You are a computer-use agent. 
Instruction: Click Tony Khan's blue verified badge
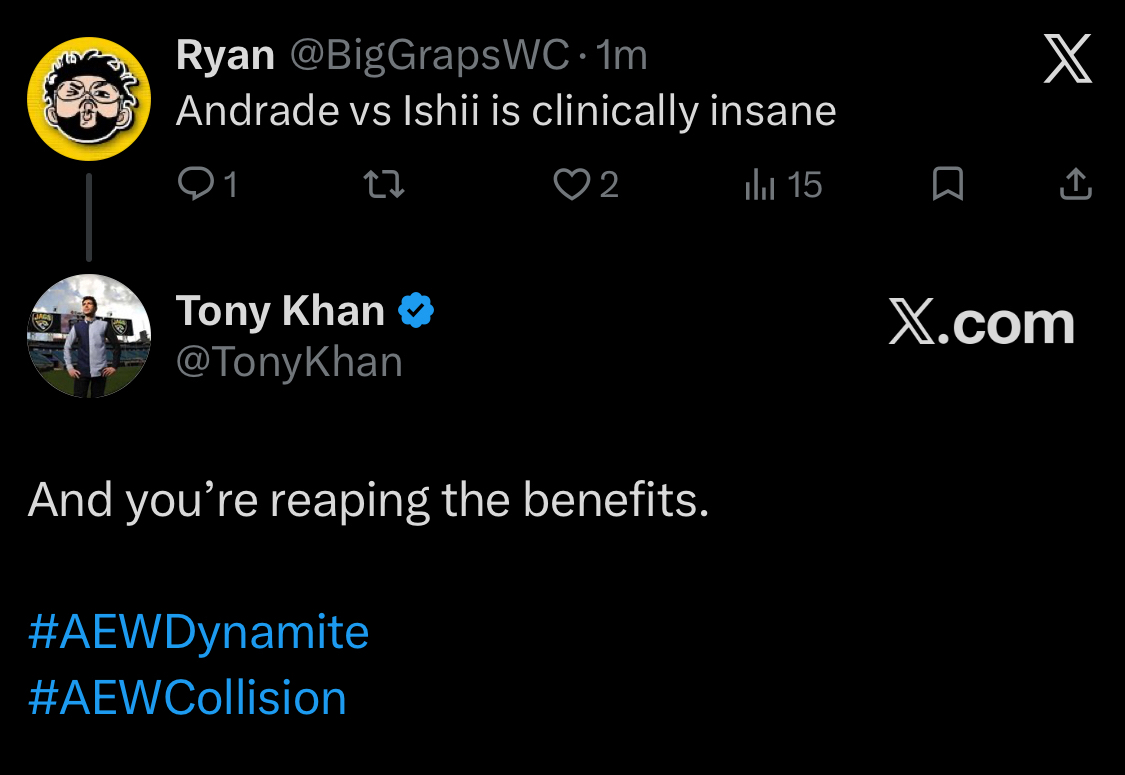click(x=416, y=312)
